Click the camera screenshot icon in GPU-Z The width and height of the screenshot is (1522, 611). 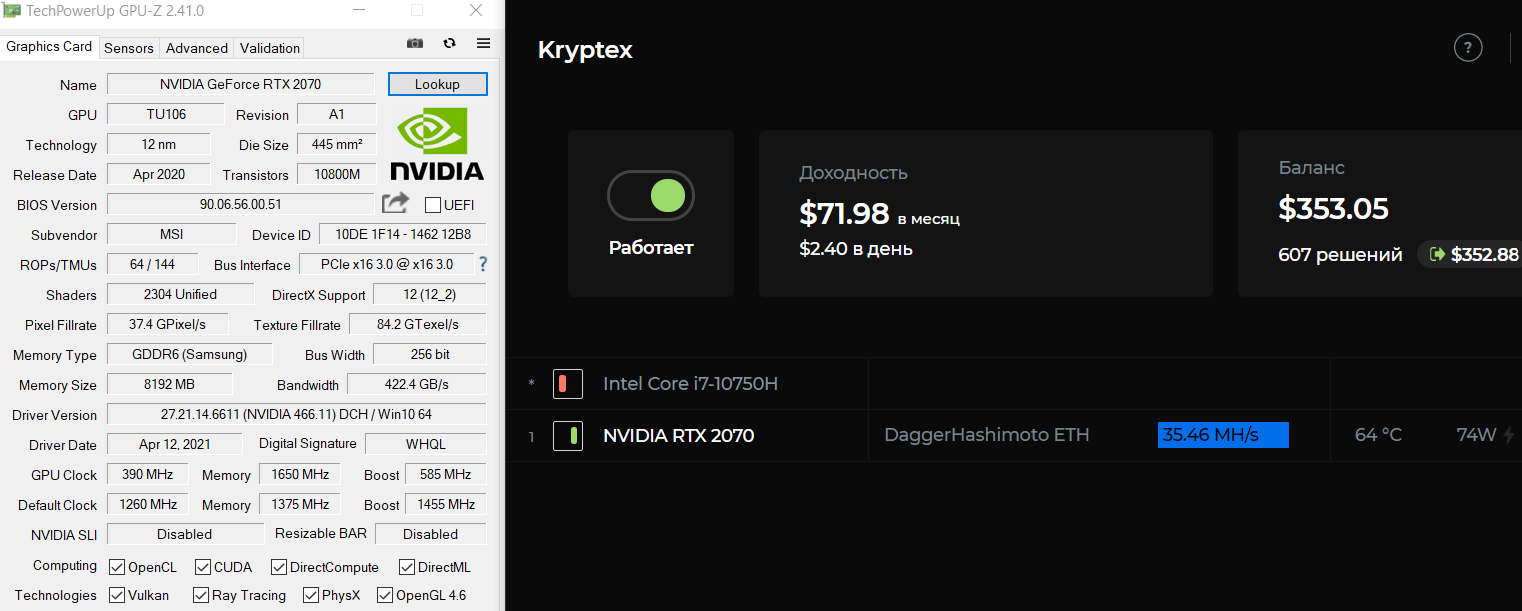415,43
